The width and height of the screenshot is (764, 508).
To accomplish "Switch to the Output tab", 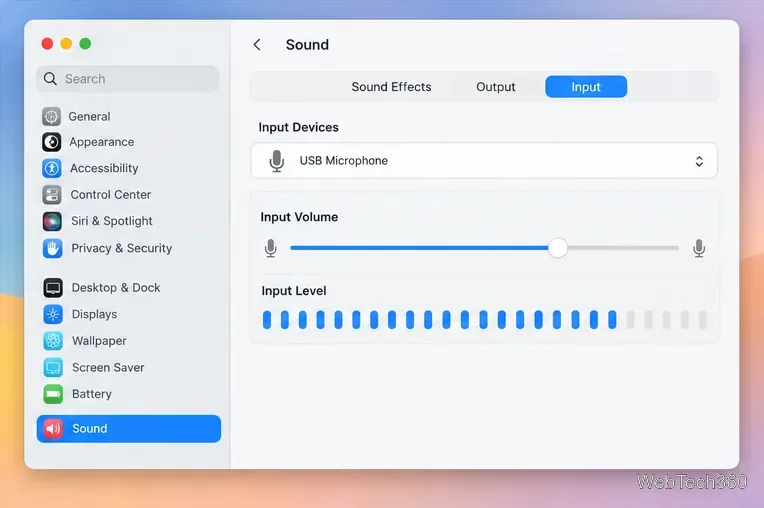I will [x=496, y=87].
